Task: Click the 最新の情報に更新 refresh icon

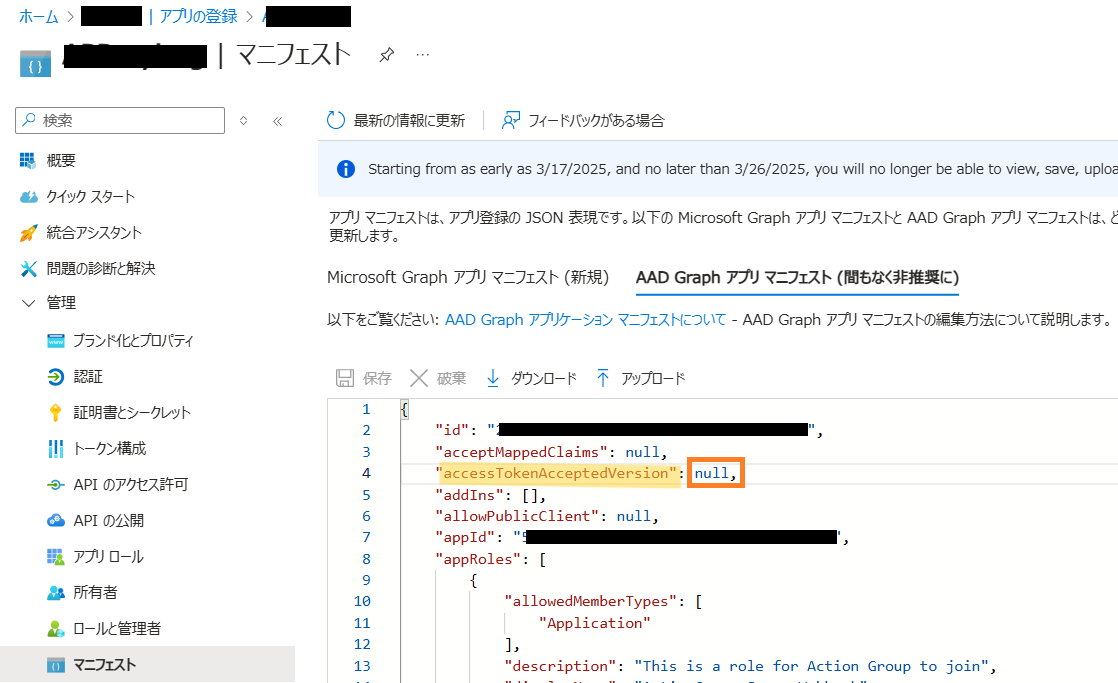Action: [336, 120]
